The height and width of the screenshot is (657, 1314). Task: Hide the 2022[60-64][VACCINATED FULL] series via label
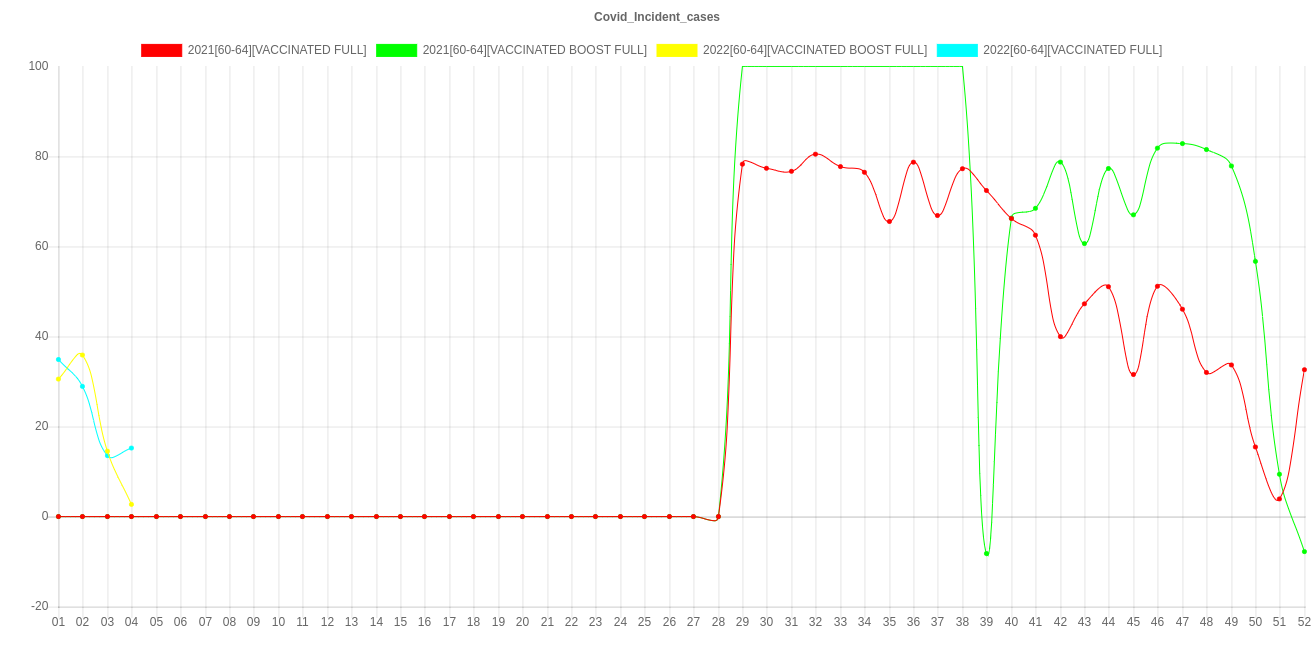pos(1072,50)
